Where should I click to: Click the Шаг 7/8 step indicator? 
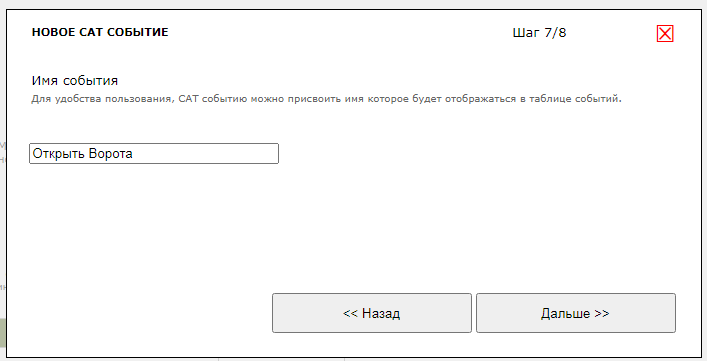coord(539,33)
